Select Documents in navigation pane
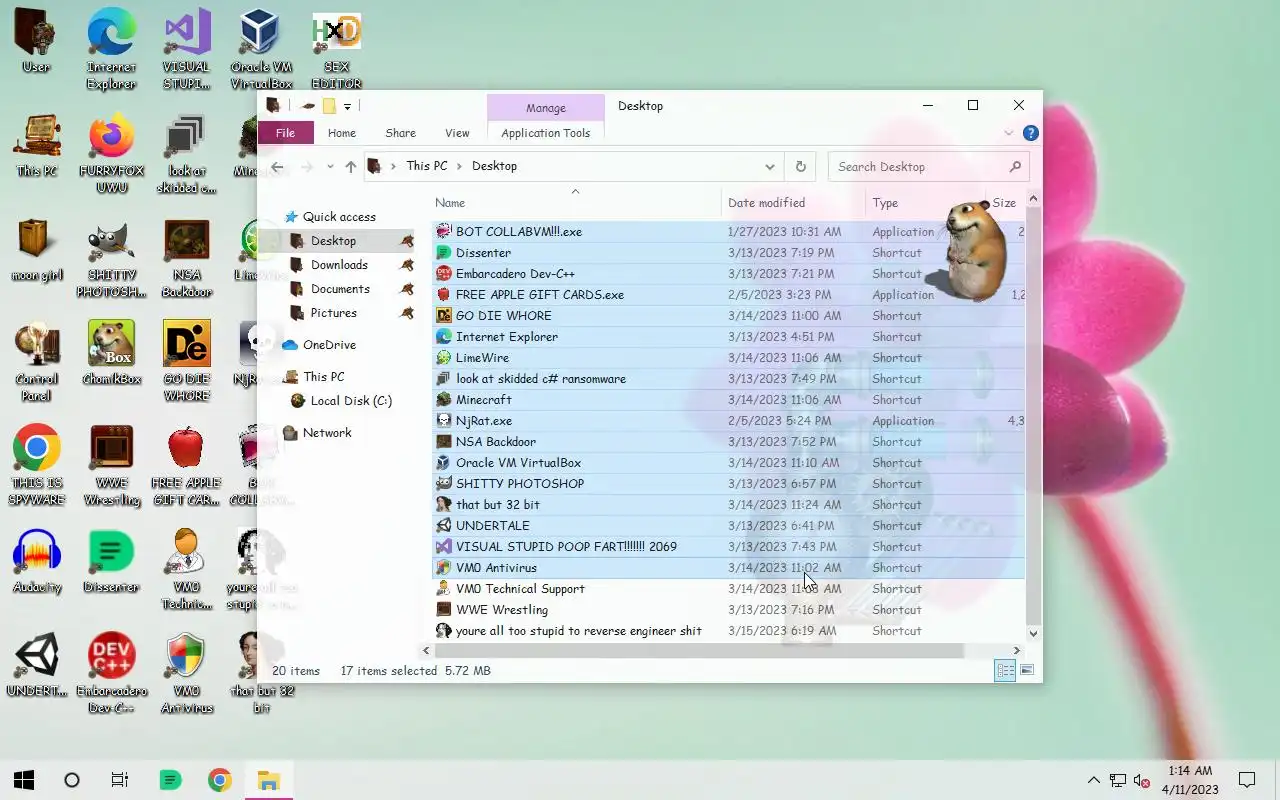Viewport: 1280px width, 800px height. click(340, 289)
